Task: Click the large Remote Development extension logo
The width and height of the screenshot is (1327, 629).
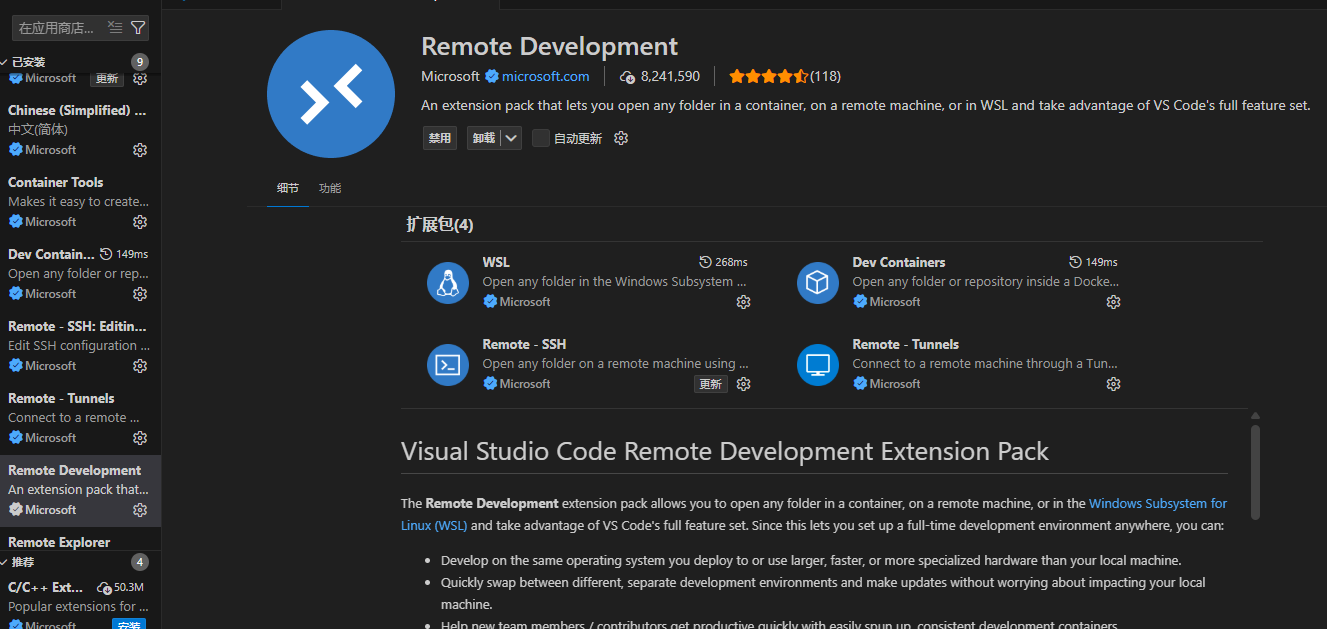Action: click(332, 94)
